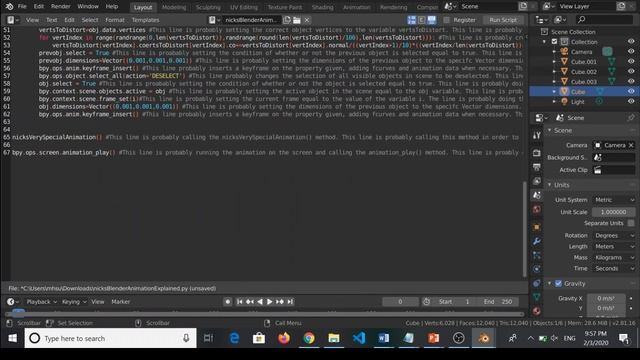Image resolution: width=640 pixels, height=360 pixels.
Task: Open Active Tool properties tab
Action: point(537,135)
